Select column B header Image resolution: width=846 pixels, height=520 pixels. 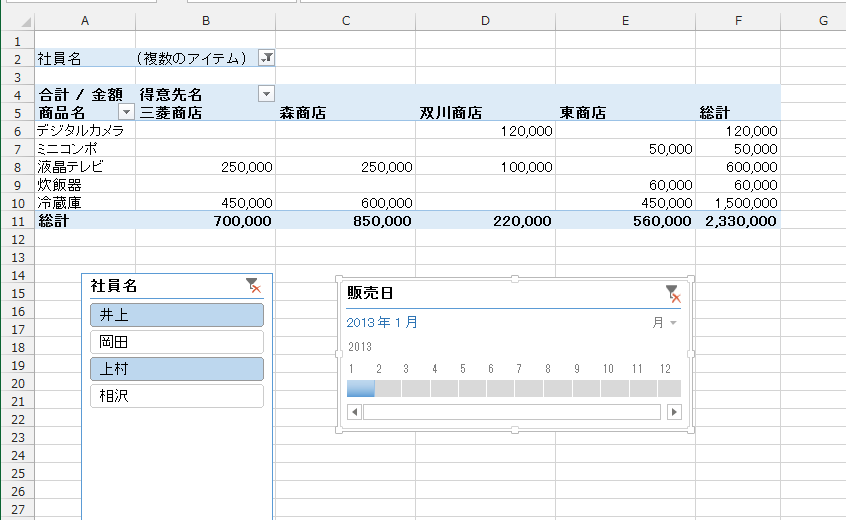coord(206,20)
